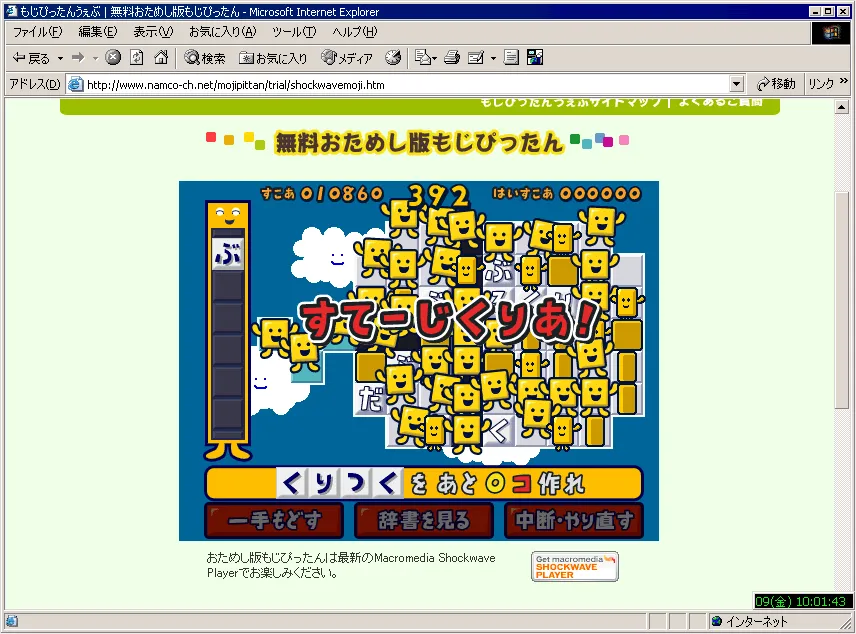Go to Home page icon

(x=160, y=58)
